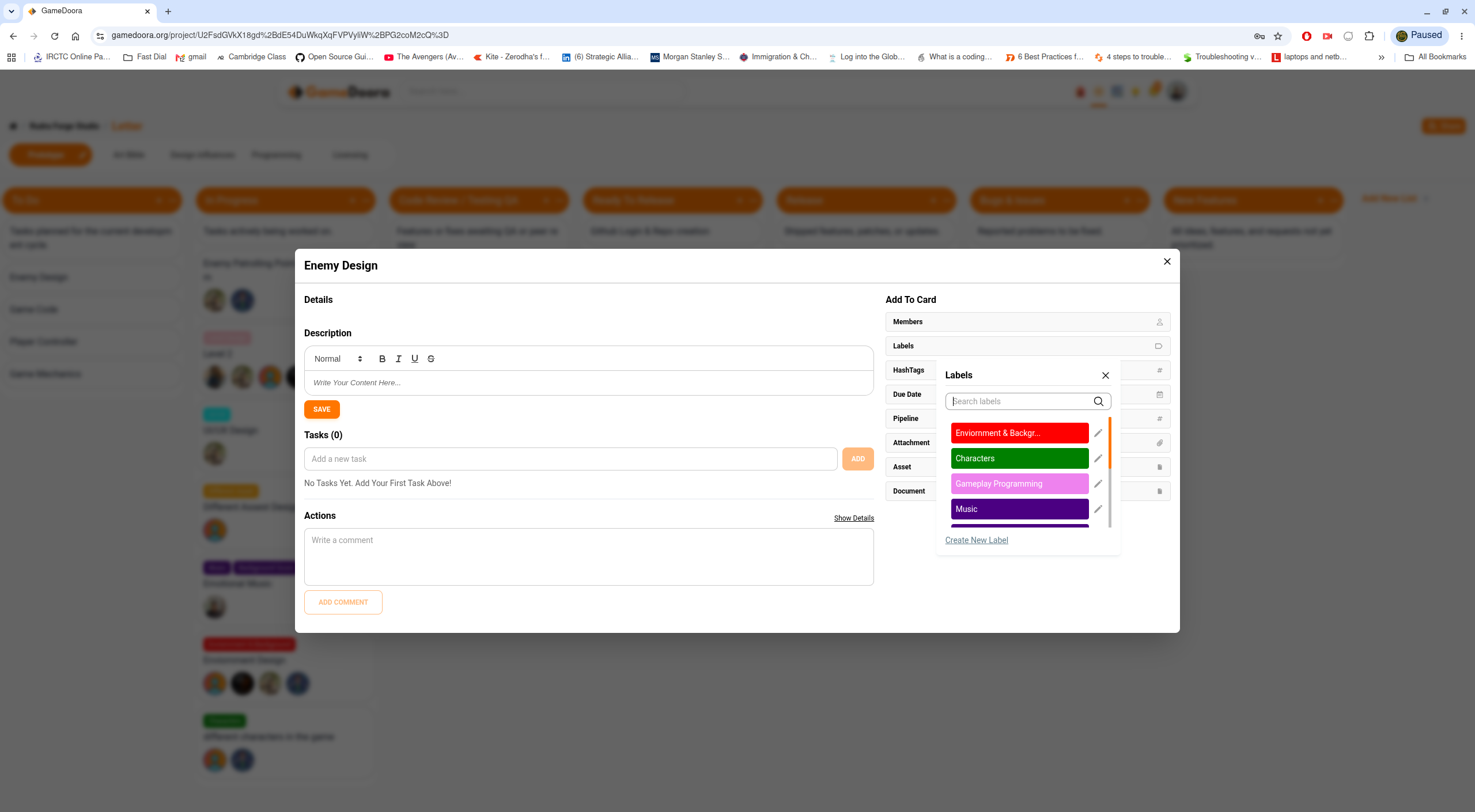This screenshot has height=812, width=1475.
Task: Apply bold formatting in description editor
Action: tap(382, 359)
